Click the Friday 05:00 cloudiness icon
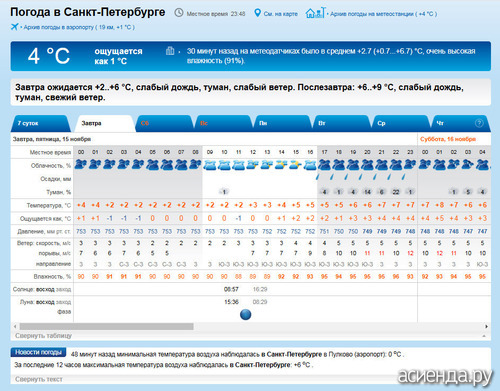The width and height of the screenshot is (500, 391). point(152,164)
